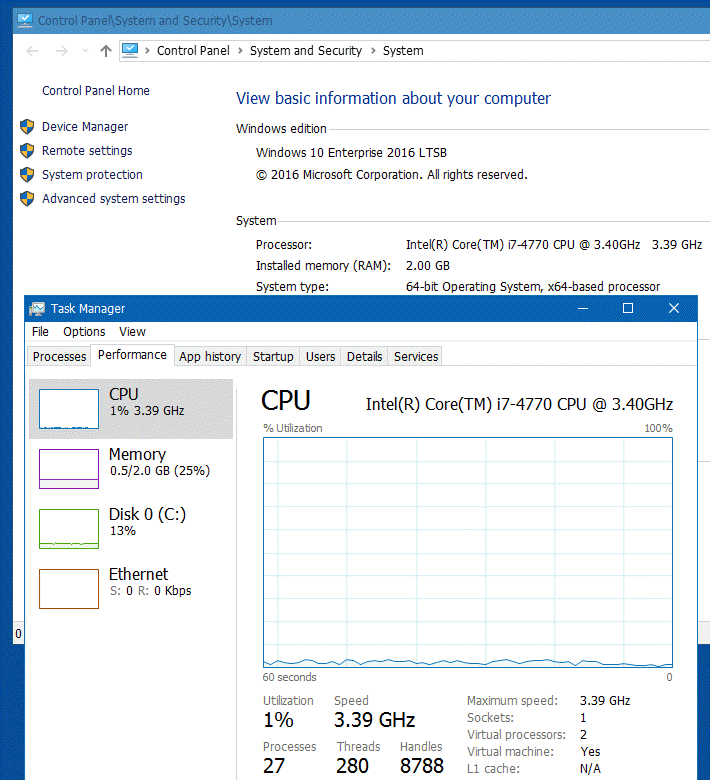The height and width of the screenshot is (780, 710).
Task: Click the Back arrow in Control Panel
Action: (x=32, y=51)
